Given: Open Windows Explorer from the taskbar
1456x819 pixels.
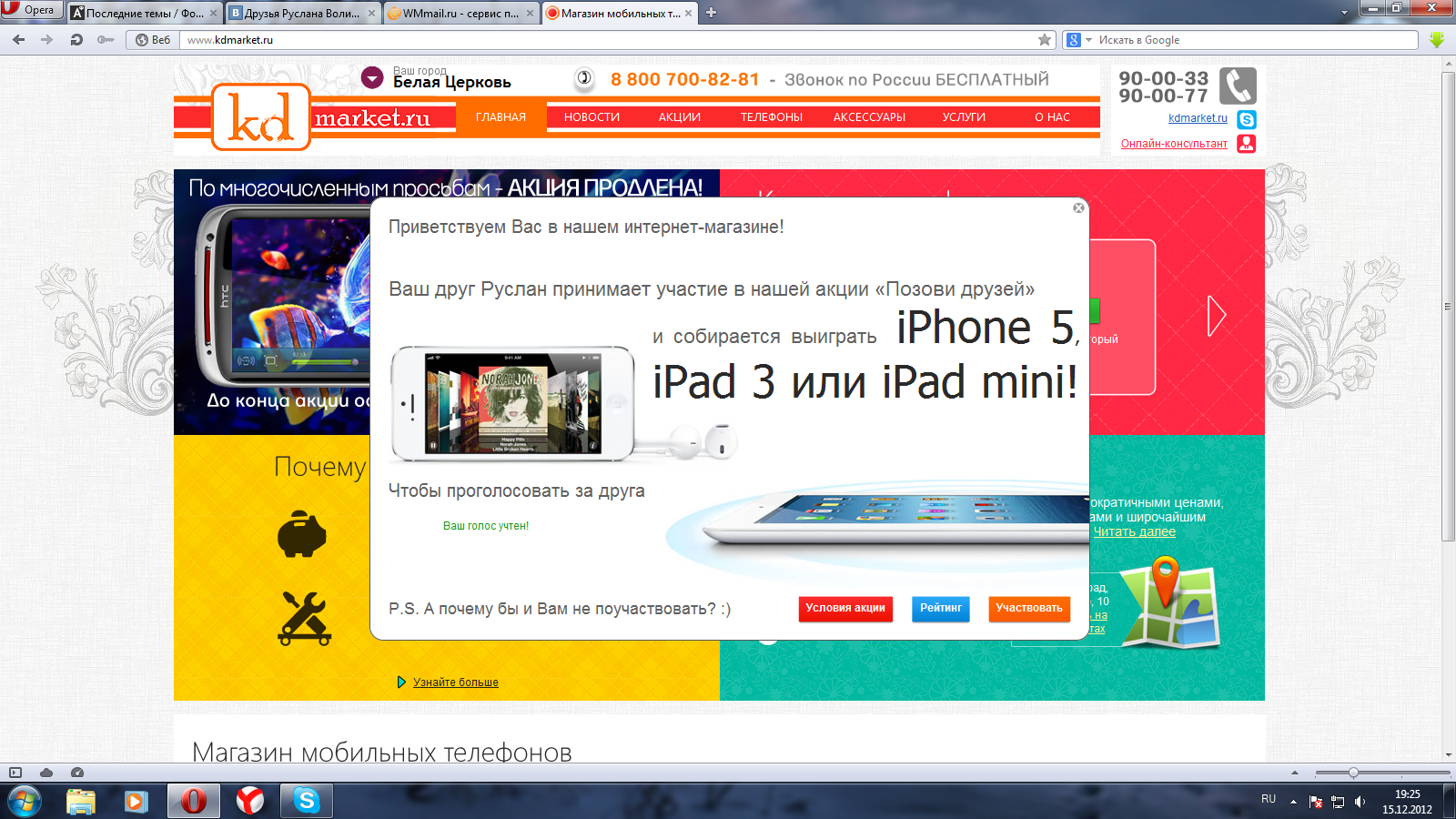Looking at the screenshot, I should coord(81,802).
